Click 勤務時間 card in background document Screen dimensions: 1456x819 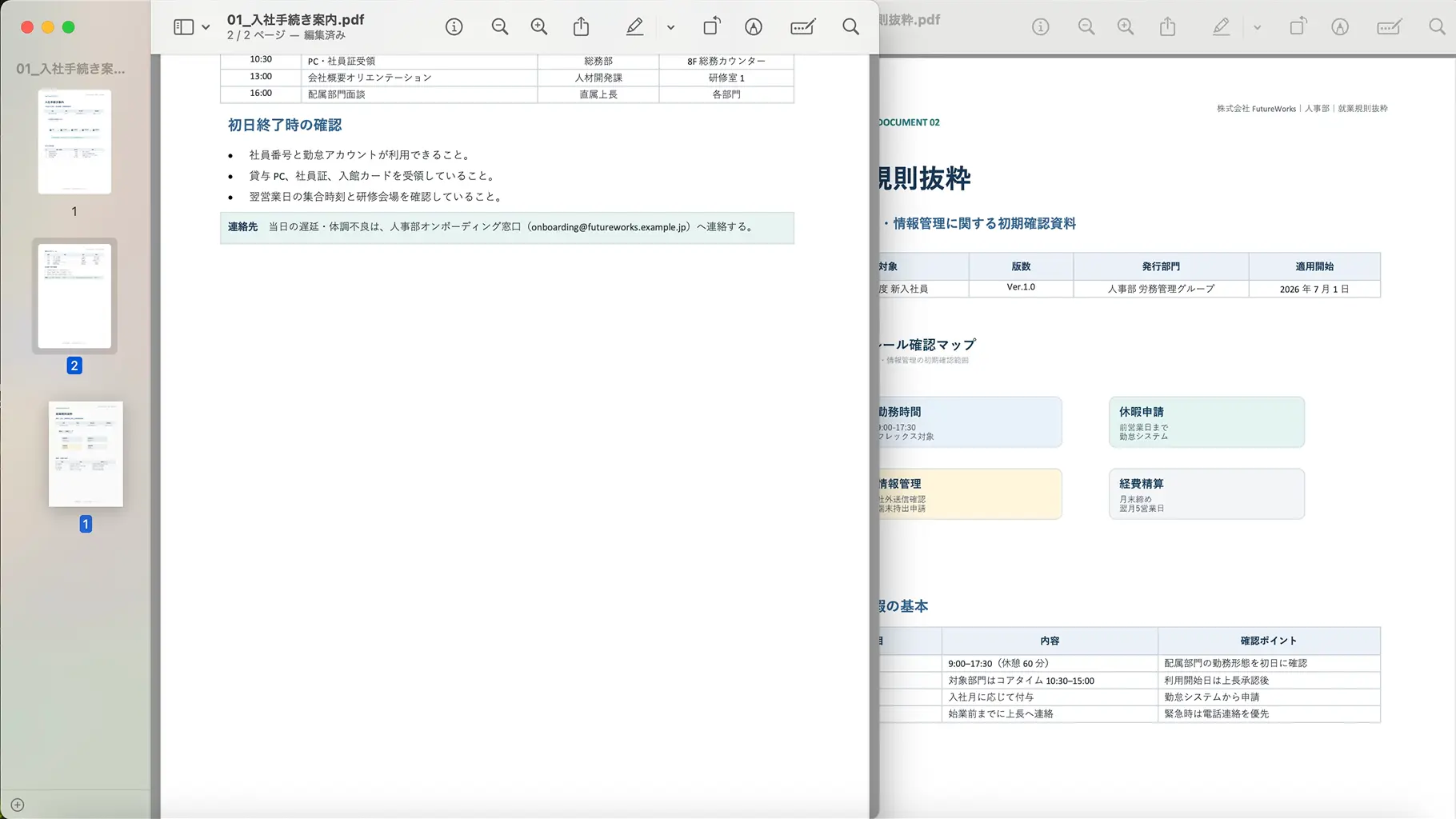pyautogui.click(x=970, y=422)
